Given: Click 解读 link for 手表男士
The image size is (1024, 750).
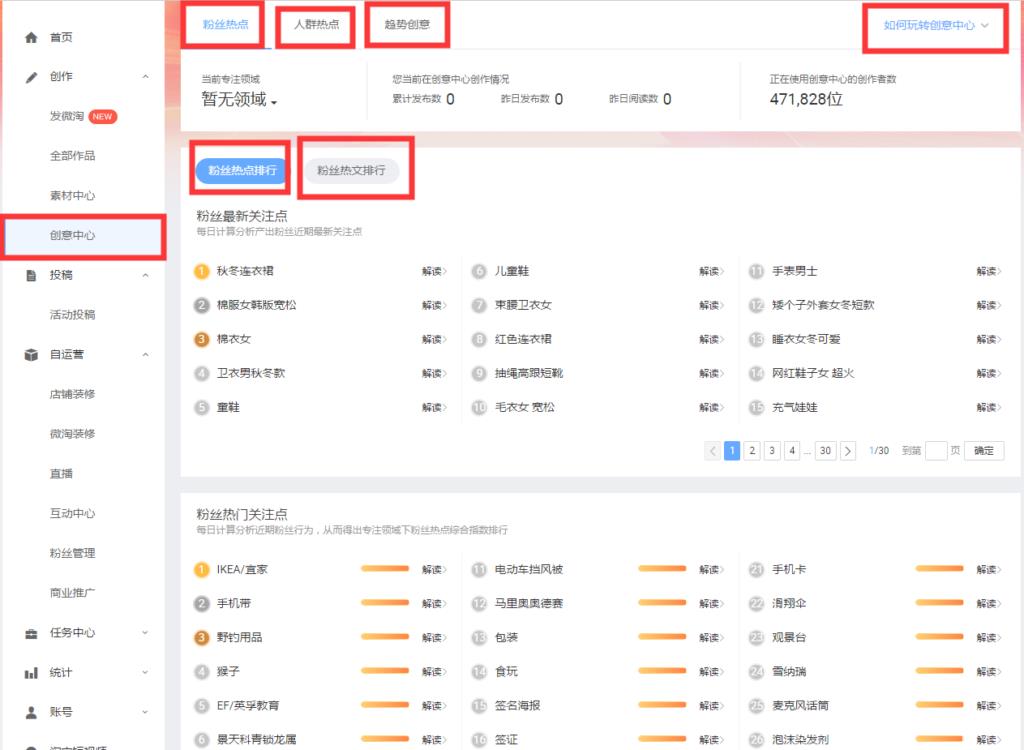Looking at the screenshot, I should (x=989, y=271).
